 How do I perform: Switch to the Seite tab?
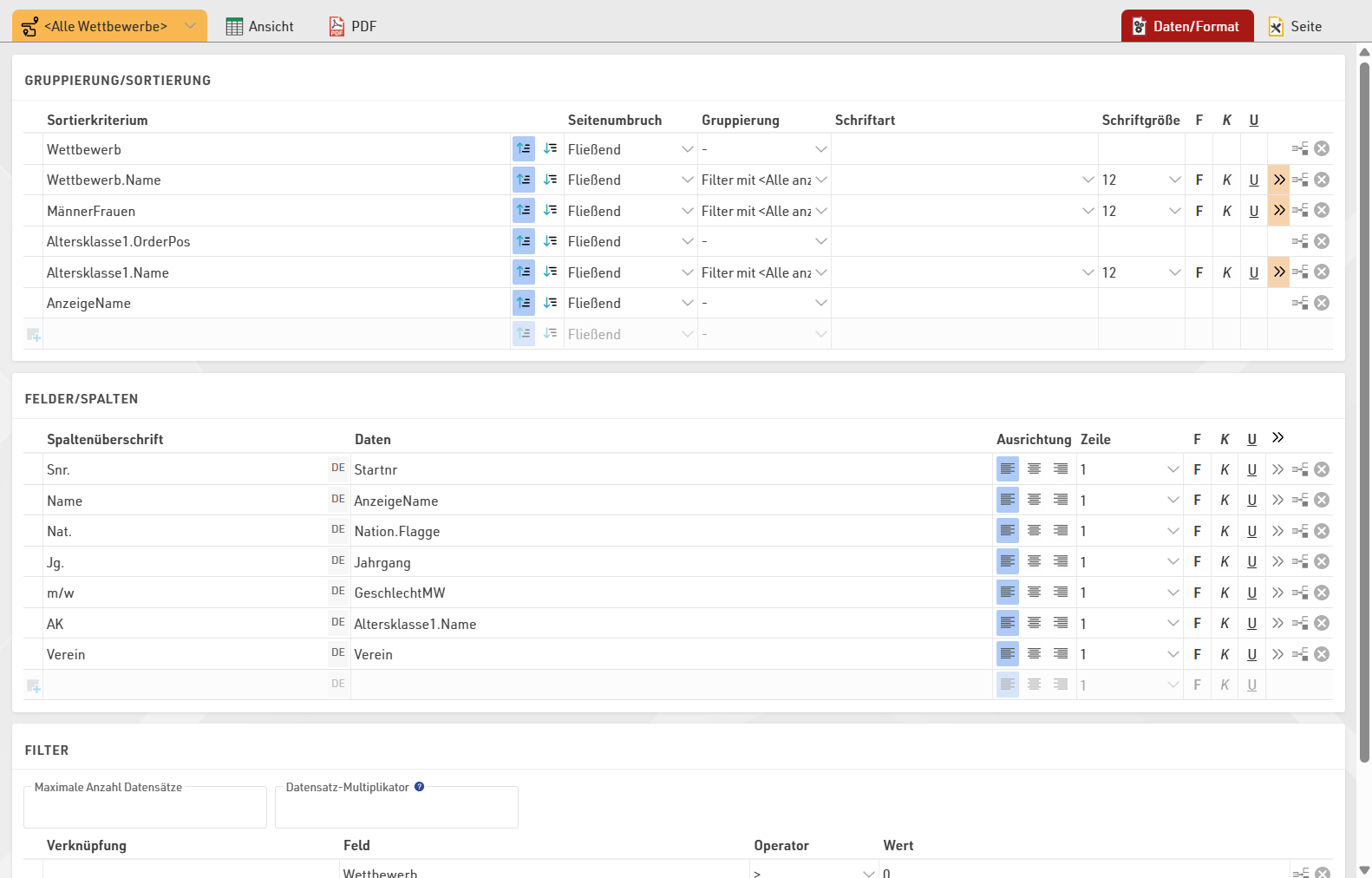(1295, 26)
